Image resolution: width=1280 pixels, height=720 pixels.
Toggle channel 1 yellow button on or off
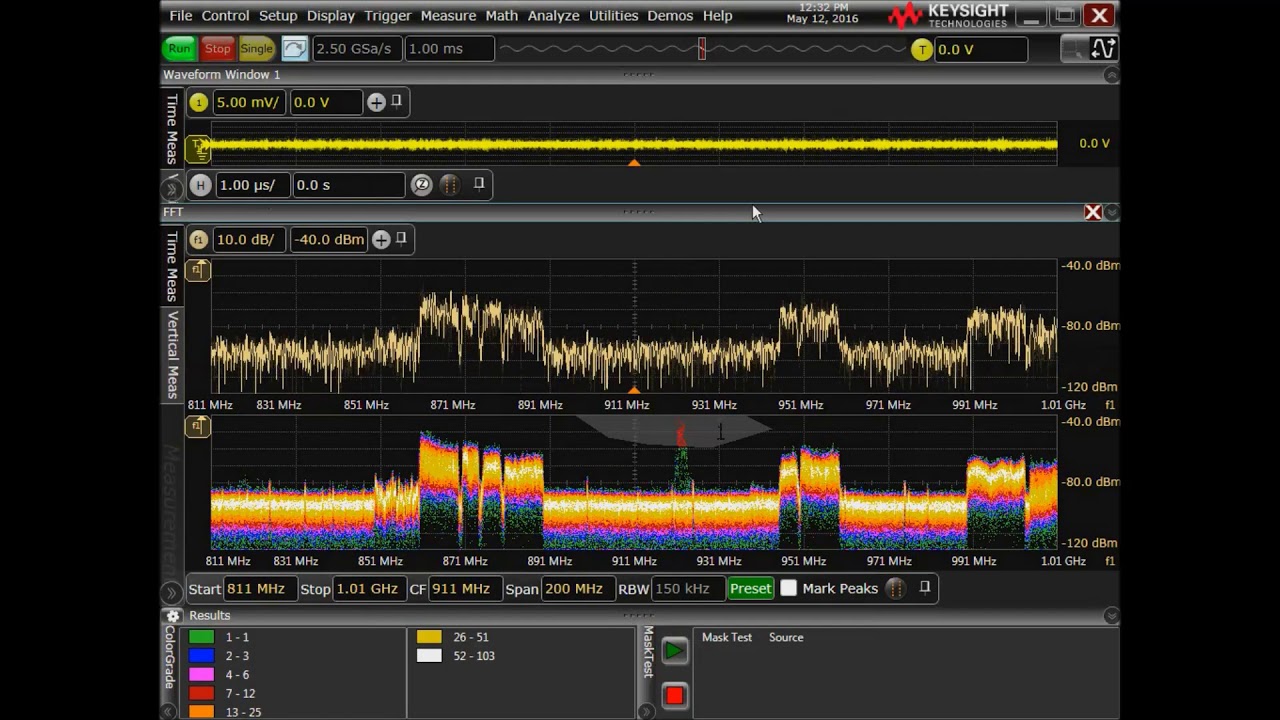click(198, 102)
